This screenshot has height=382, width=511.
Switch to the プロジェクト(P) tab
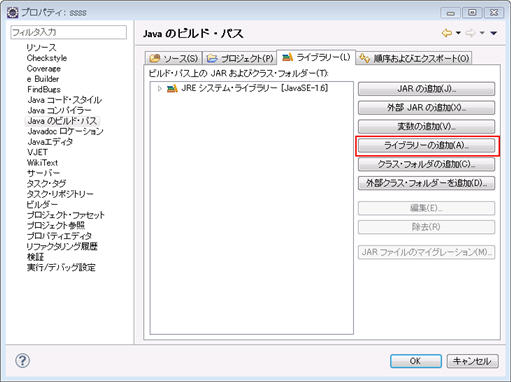(x=240, y=58)
